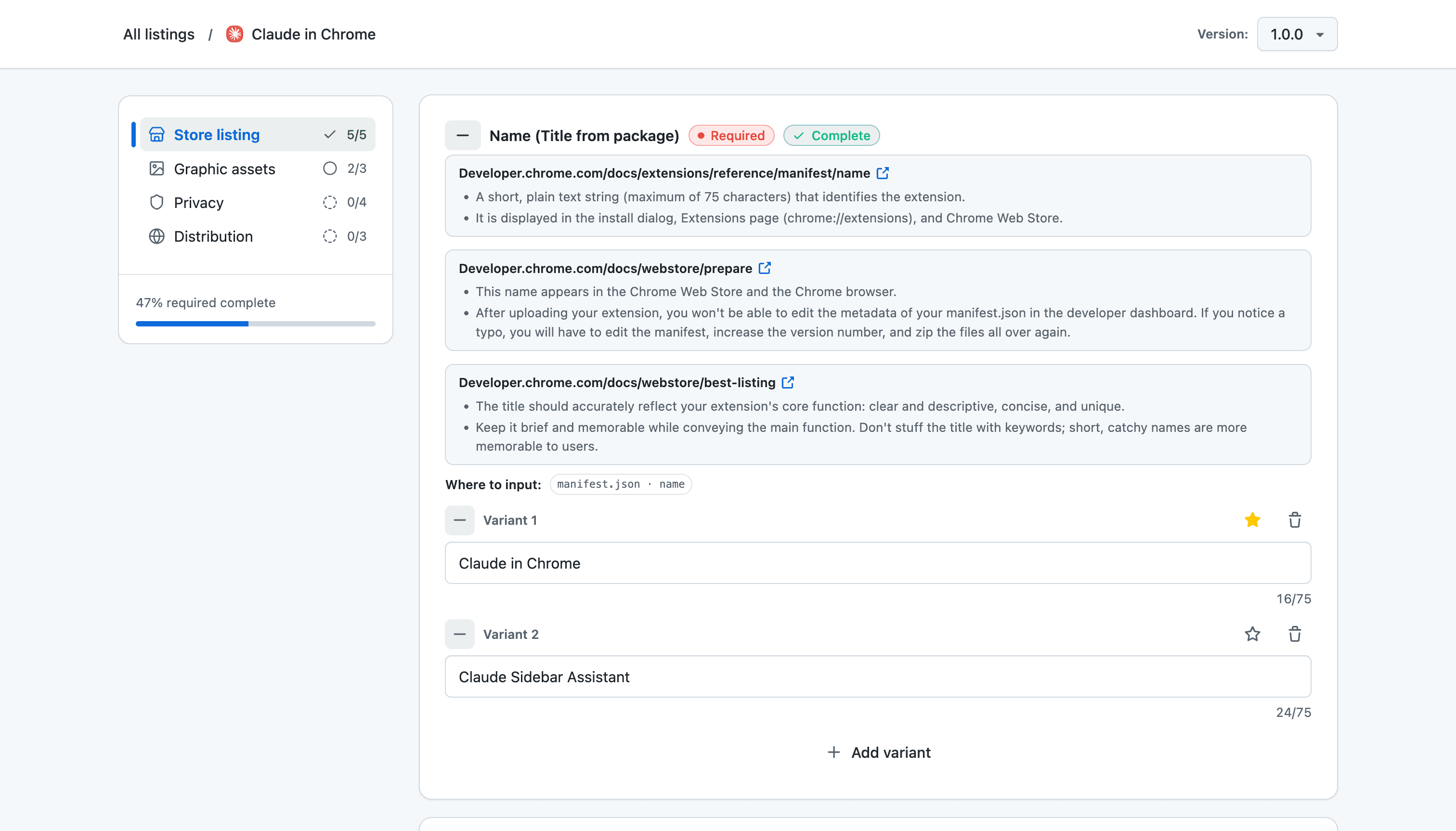Viewport: 1456px width, 831px height.
Task: Click the checkmark status for Store listing
Action: (330, 135)
